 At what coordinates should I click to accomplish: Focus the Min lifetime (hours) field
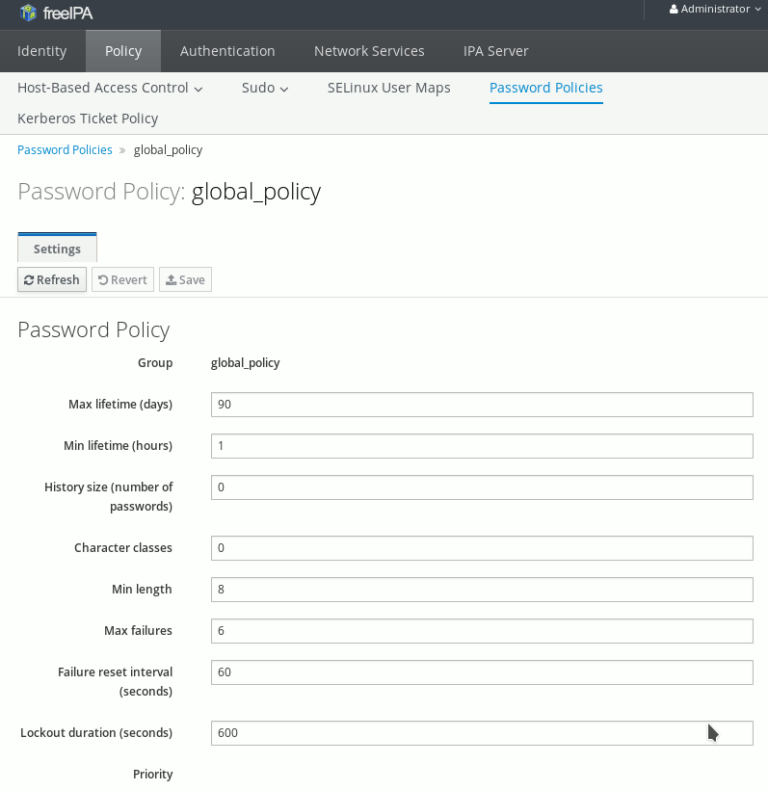pos(482,446)
